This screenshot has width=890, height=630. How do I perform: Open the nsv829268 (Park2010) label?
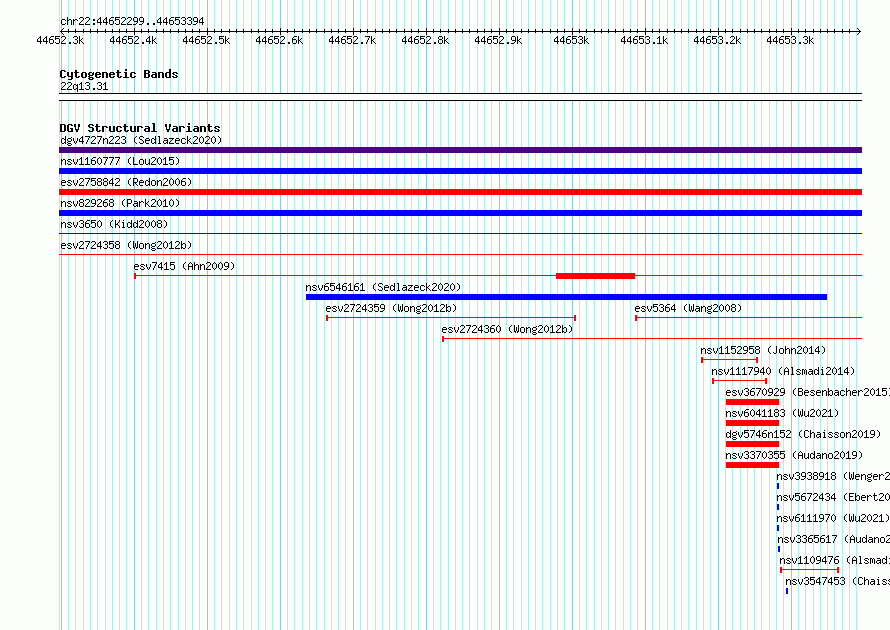(120, 203)
